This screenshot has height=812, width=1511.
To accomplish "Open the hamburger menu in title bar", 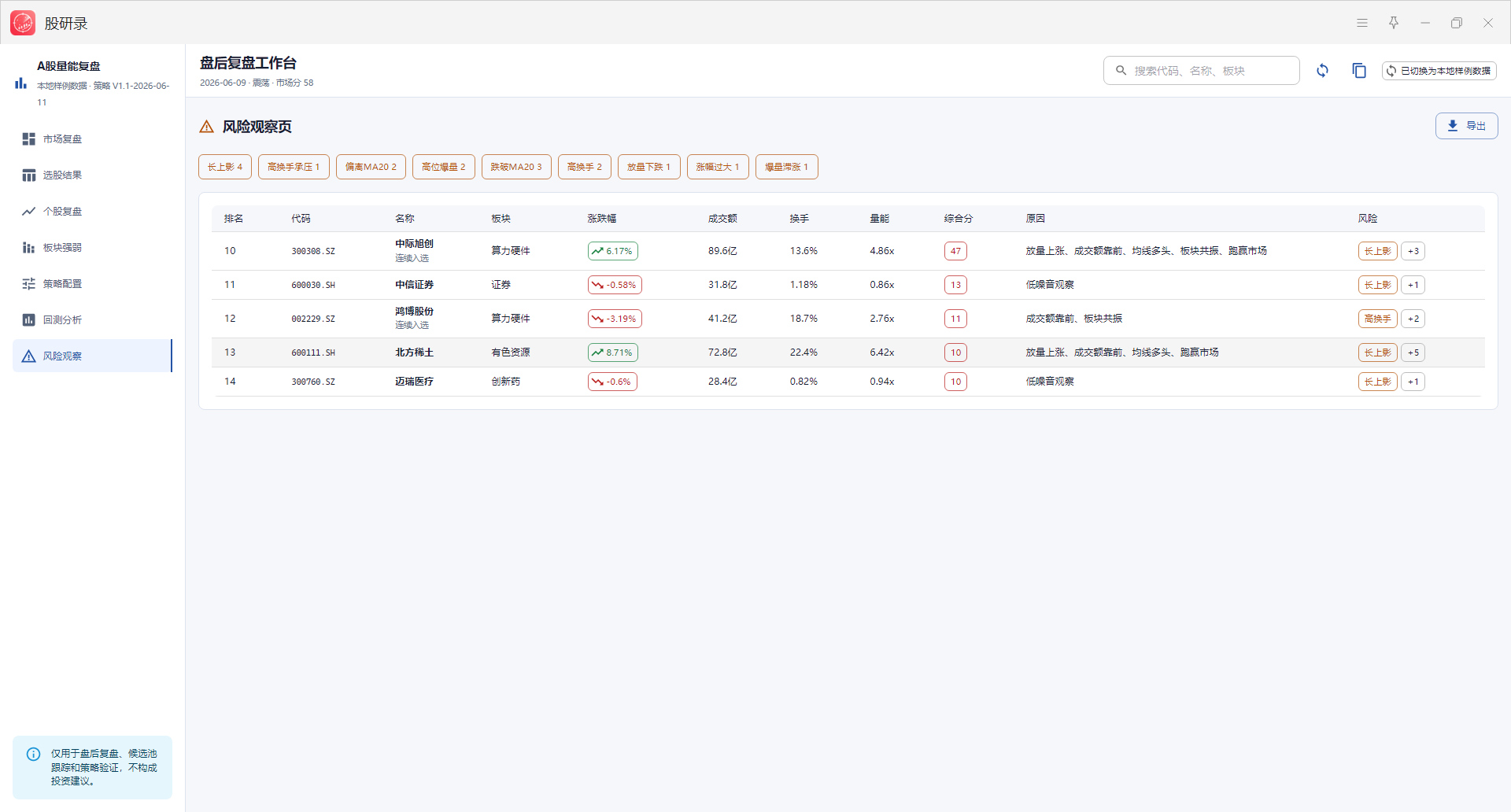I will pos(1362,23).
